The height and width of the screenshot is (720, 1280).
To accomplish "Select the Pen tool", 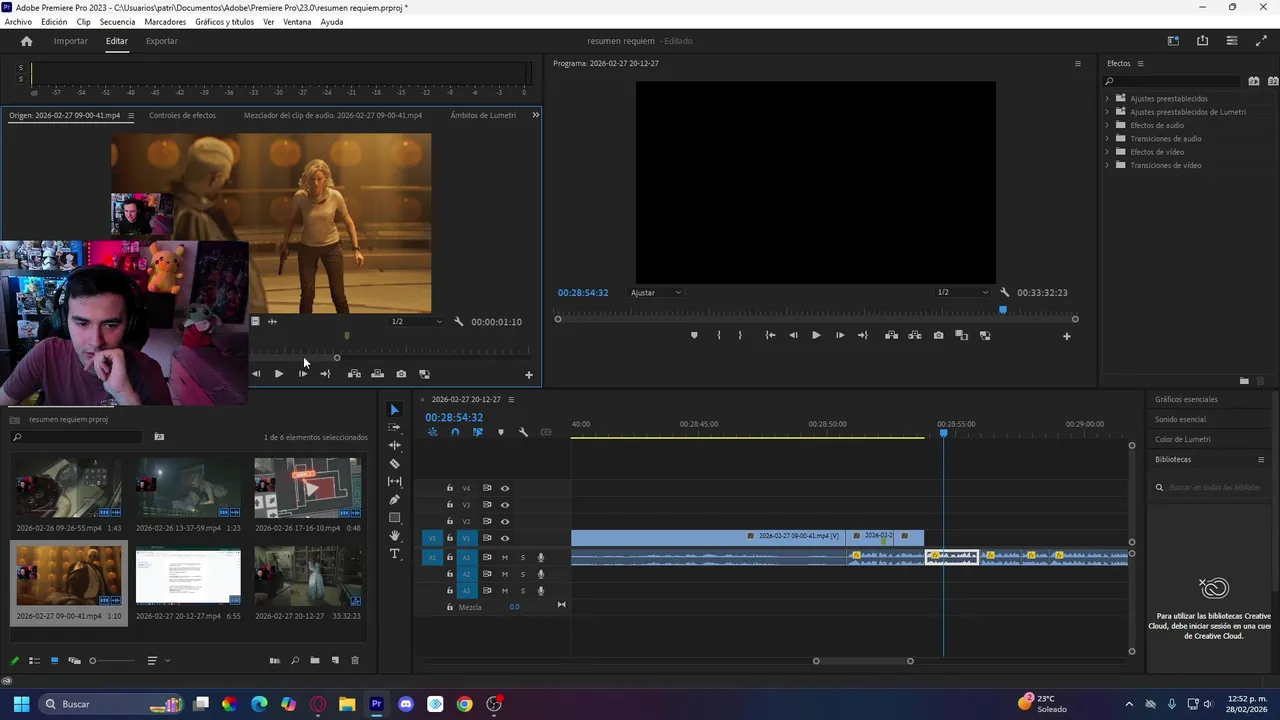I will (394, 499).
